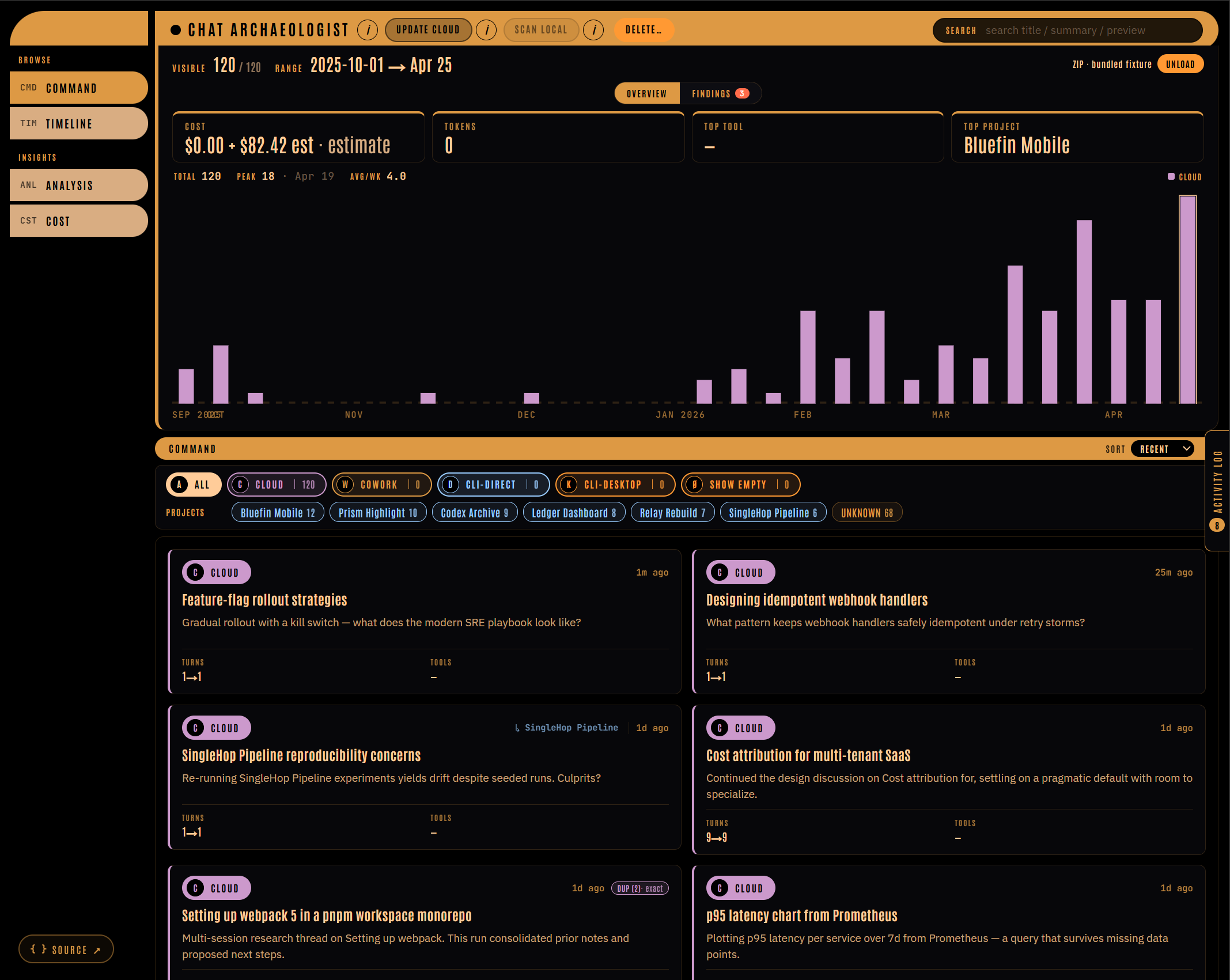1230x980 pixels.
Task: Click the DUP (2) exact tag
Action: [639, 888]
